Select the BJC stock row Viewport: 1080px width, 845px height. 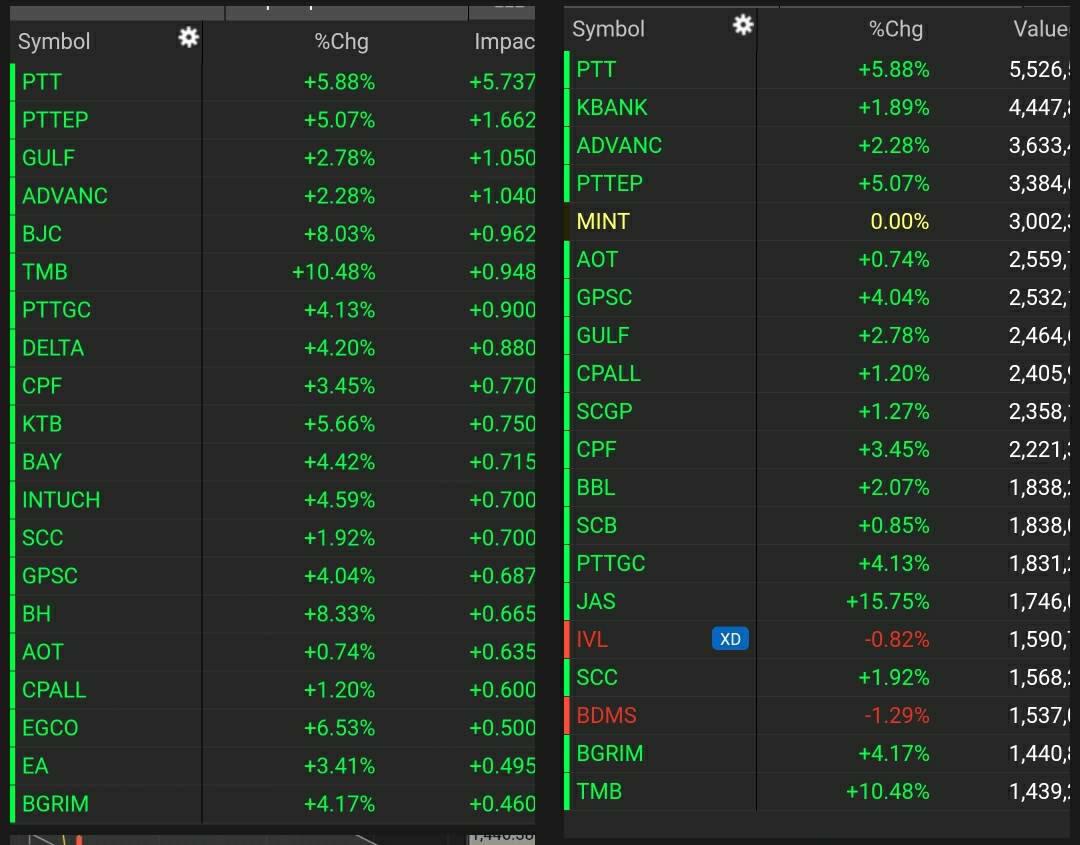point(42,234)
